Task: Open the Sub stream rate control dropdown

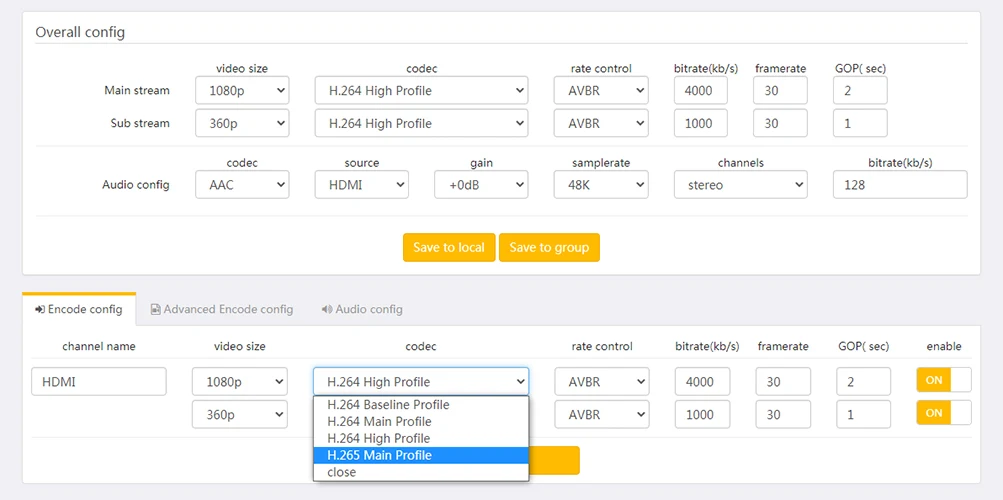Action: point(600,124)
